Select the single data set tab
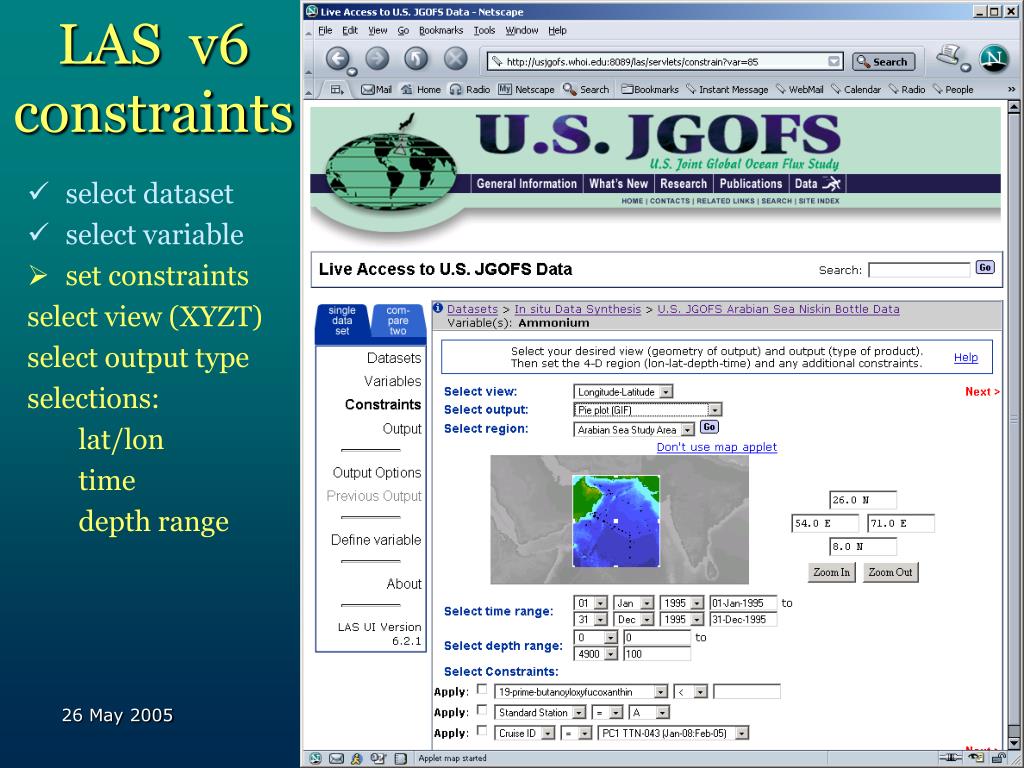The width and height of the screenshot is (1024, 768). (342, 321)
